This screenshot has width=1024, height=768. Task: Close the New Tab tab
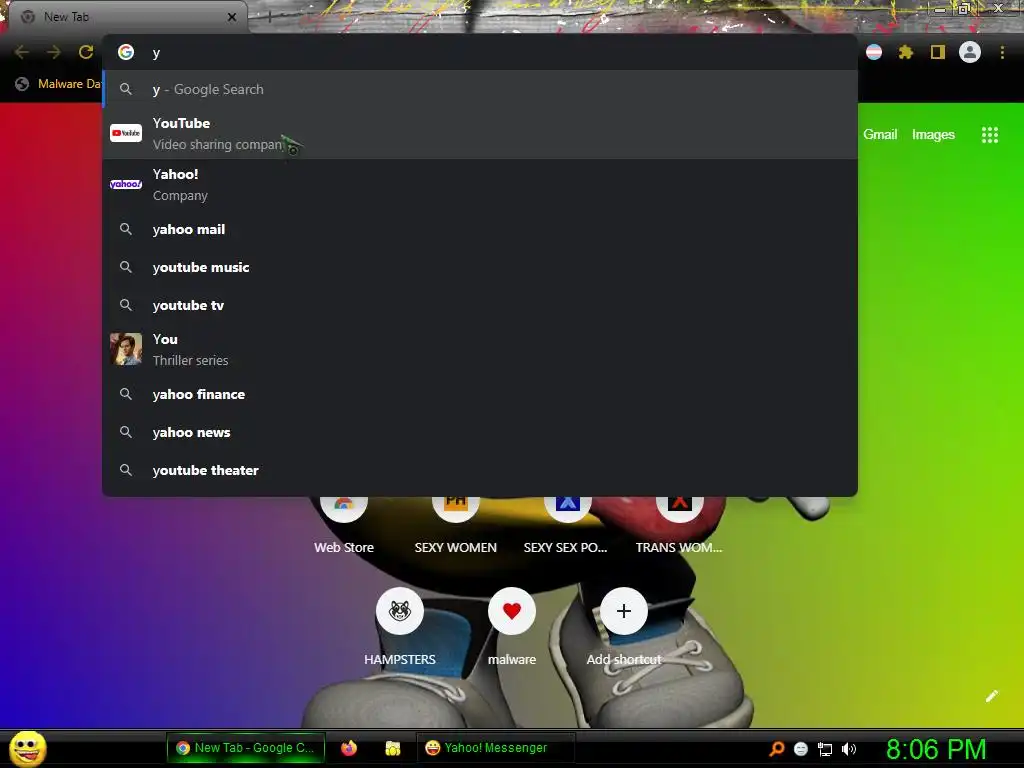[232, 17]
